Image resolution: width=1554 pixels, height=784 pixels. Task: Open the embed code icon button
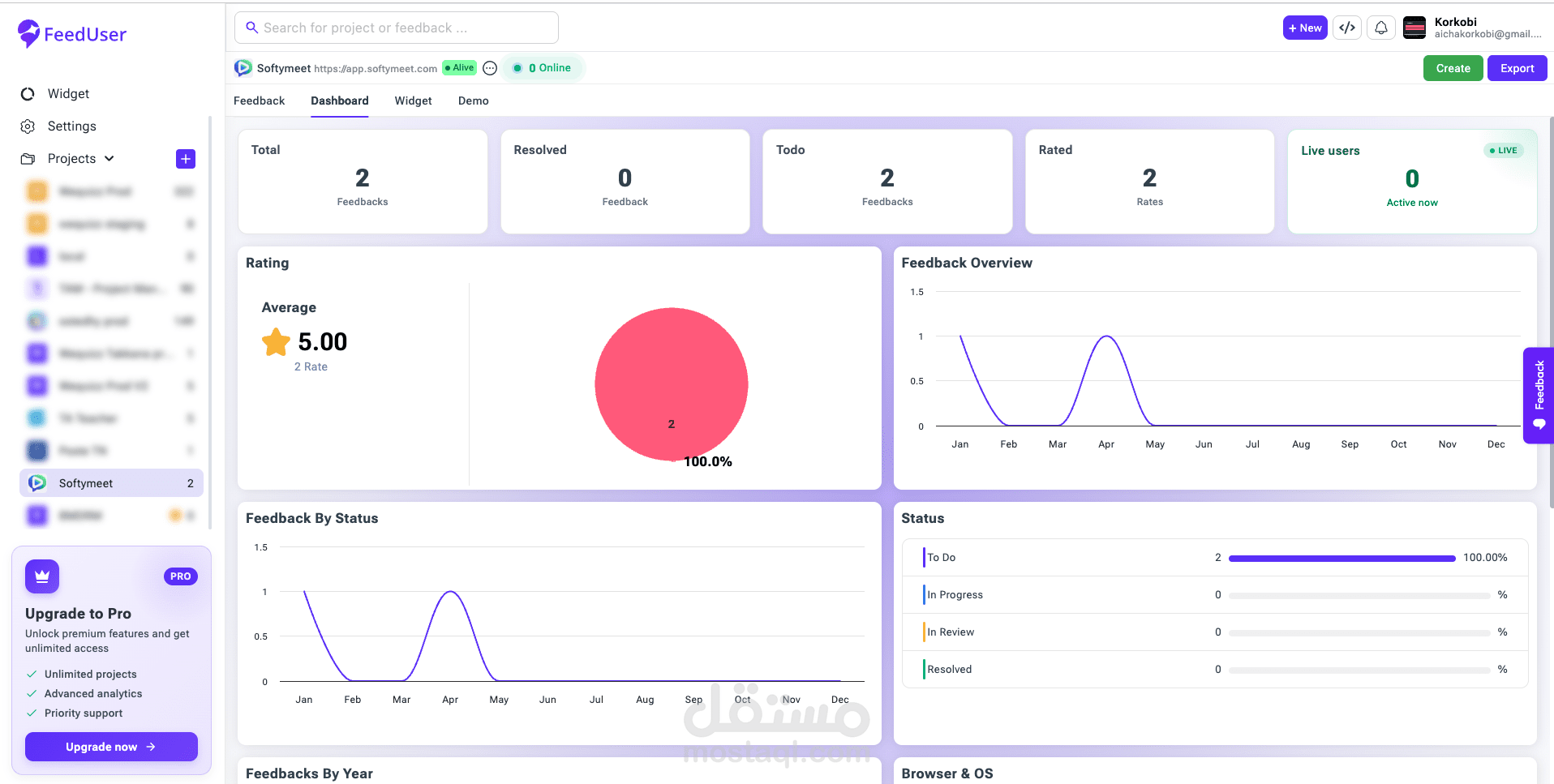pyautogui.click(x=1347, y=28)
